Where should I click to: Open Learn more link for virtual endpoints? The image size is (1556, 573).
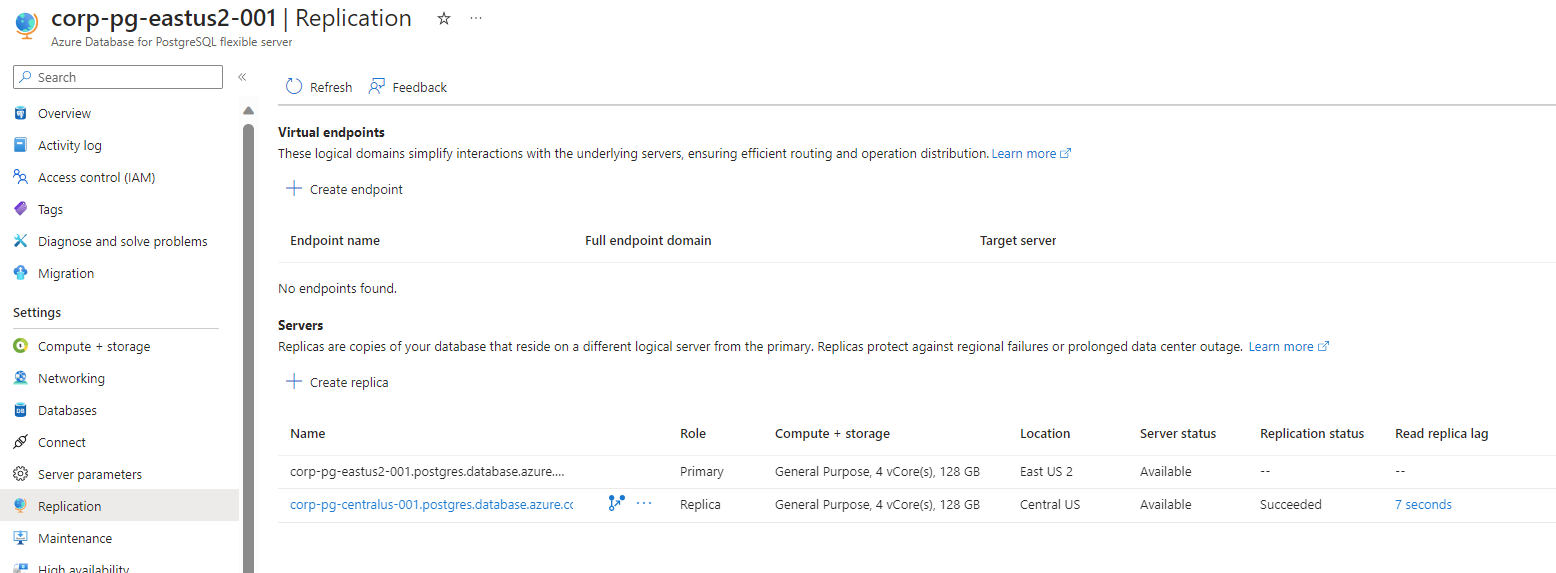coord(1031,154)
